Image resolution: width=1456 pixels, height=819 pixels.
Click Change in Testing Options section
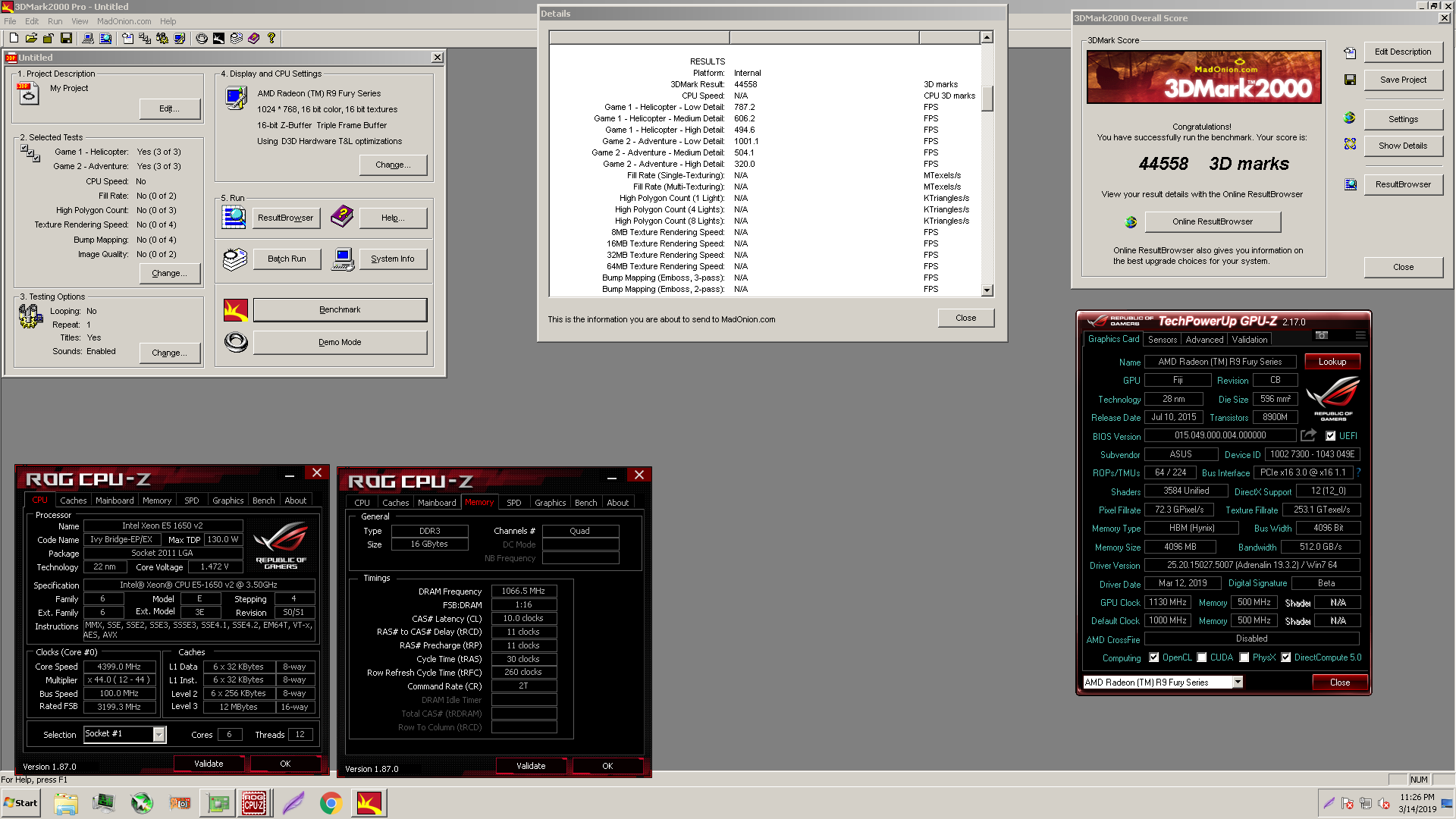click(x=170, y=353)
